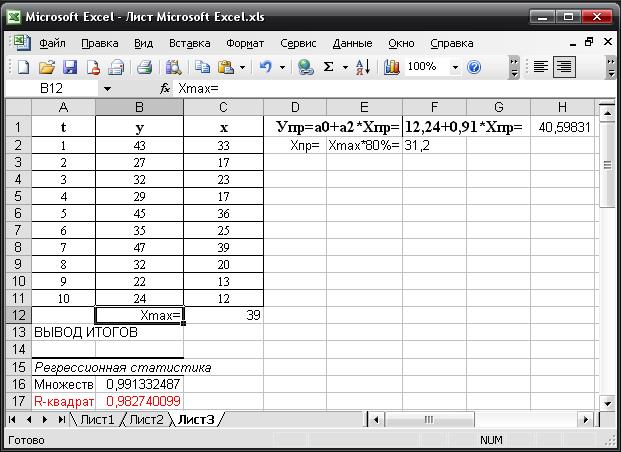Expand Formatting toolbar options chevron
Image resolution: width=621 pixels, height=452 pixels.
pyautogui.click(x=612, y=67)
